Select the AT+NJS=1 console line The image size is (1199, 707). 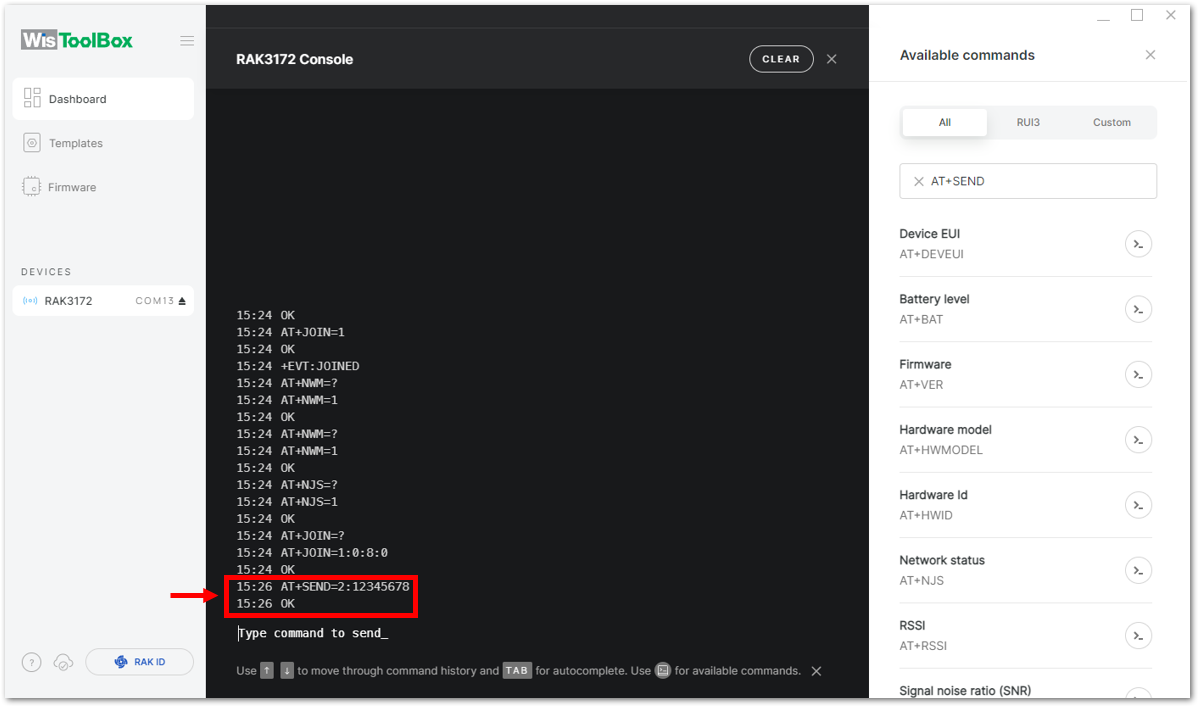pos(287,501)
